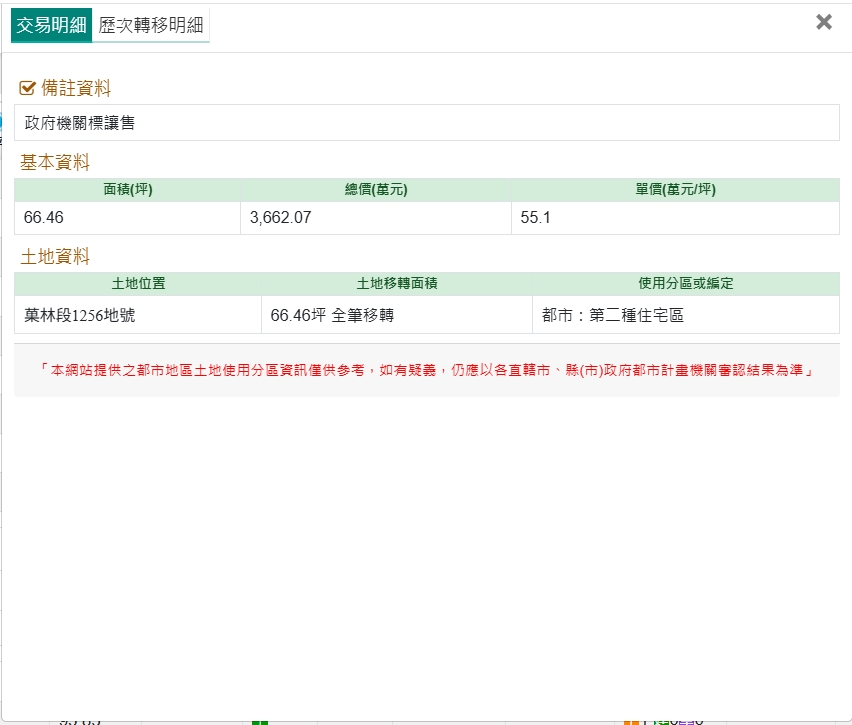Select the 菓林段1256地號 land location cell

[x=81, y=315]
